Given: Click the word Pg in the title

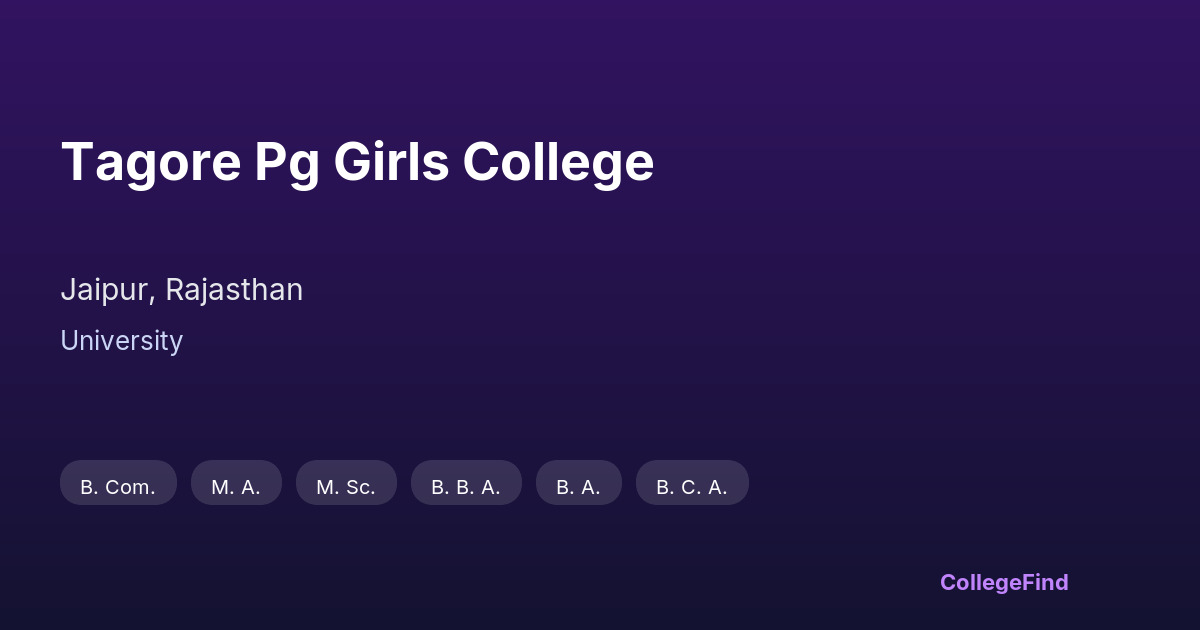Looking at the screenshot, I should [286, 162].
